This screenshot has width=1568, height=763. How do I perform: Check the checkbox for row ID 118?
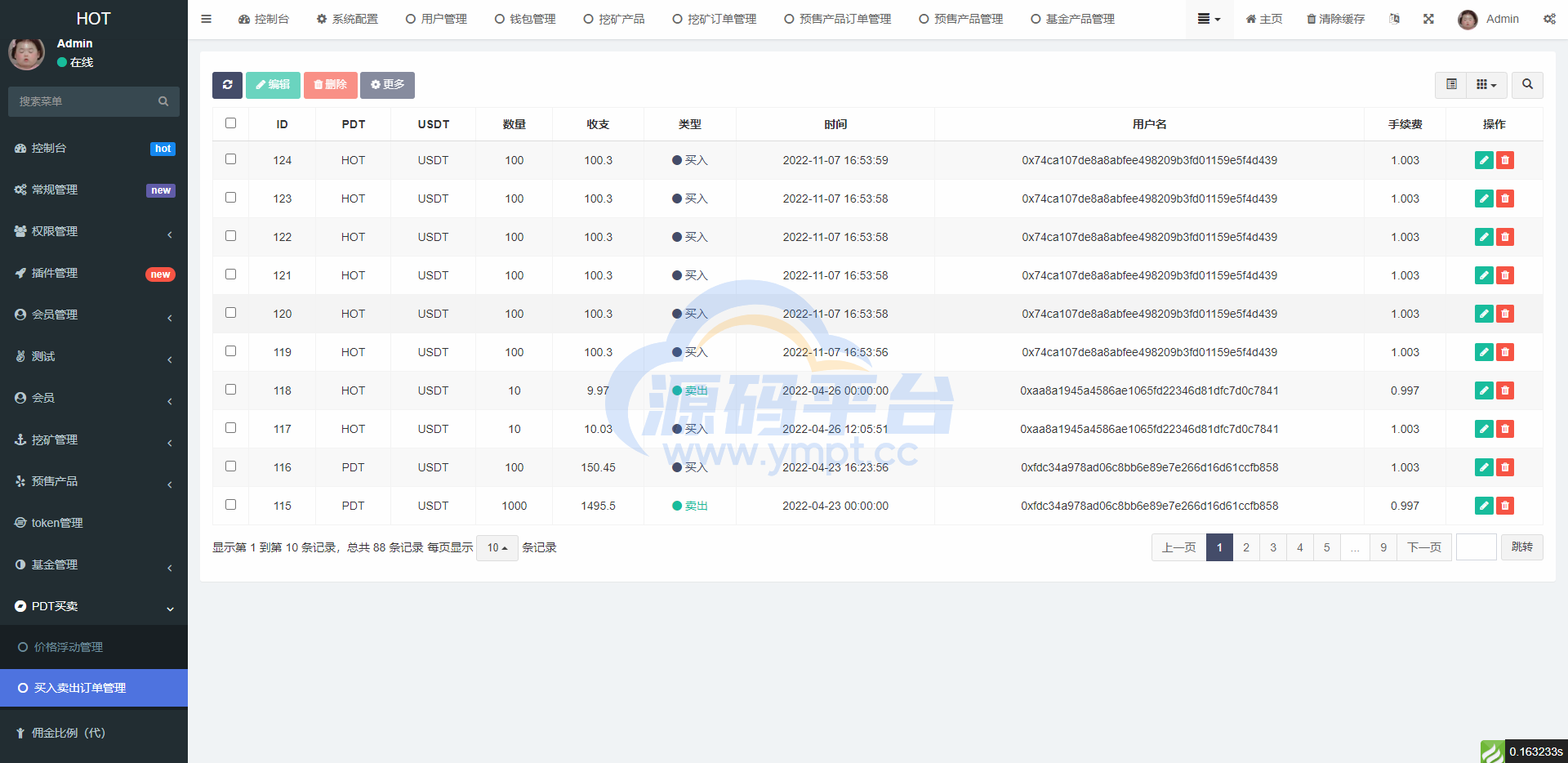pos(230,390)
